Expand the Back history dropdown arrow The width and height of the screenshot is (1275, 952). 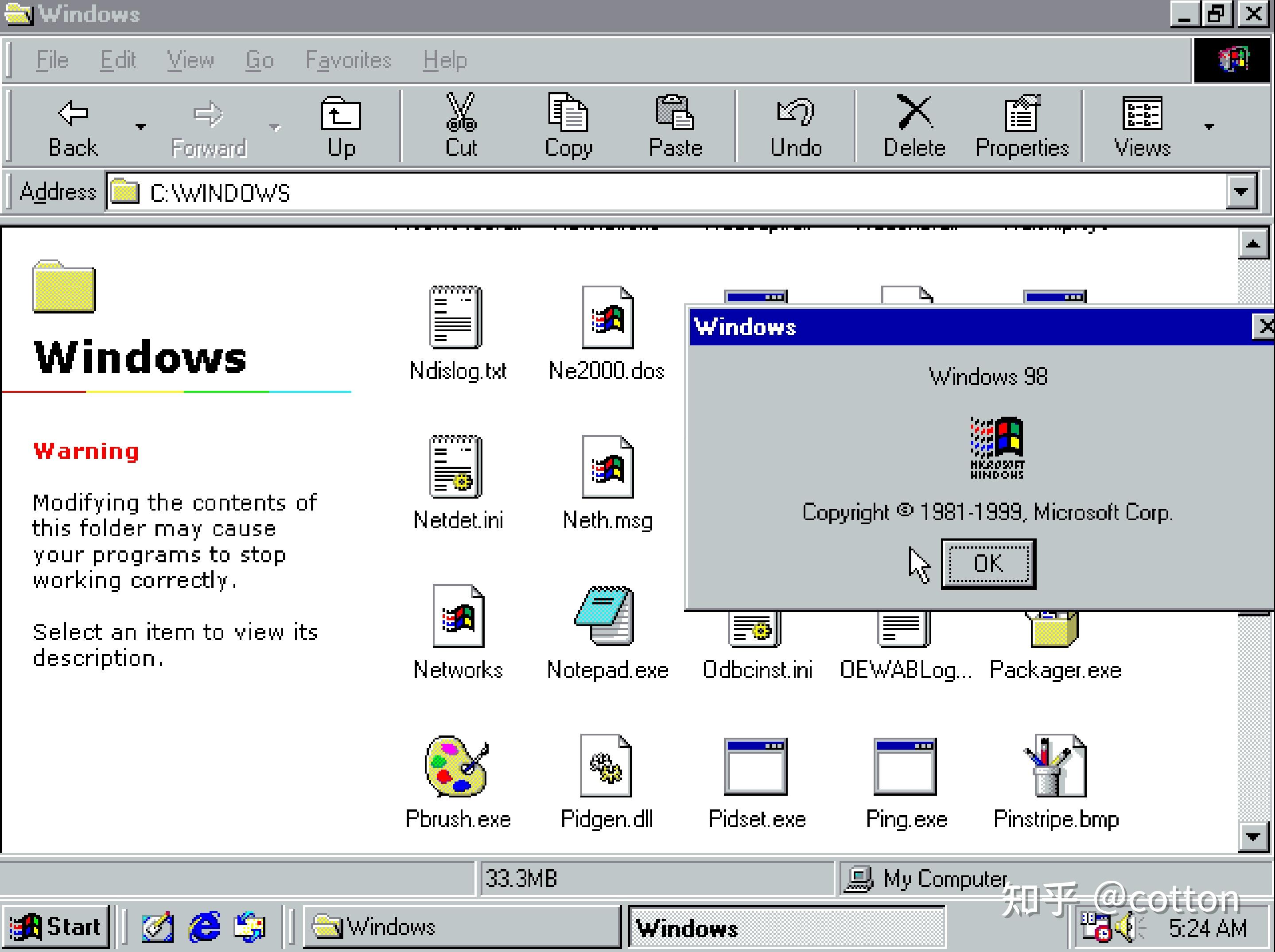140,126
